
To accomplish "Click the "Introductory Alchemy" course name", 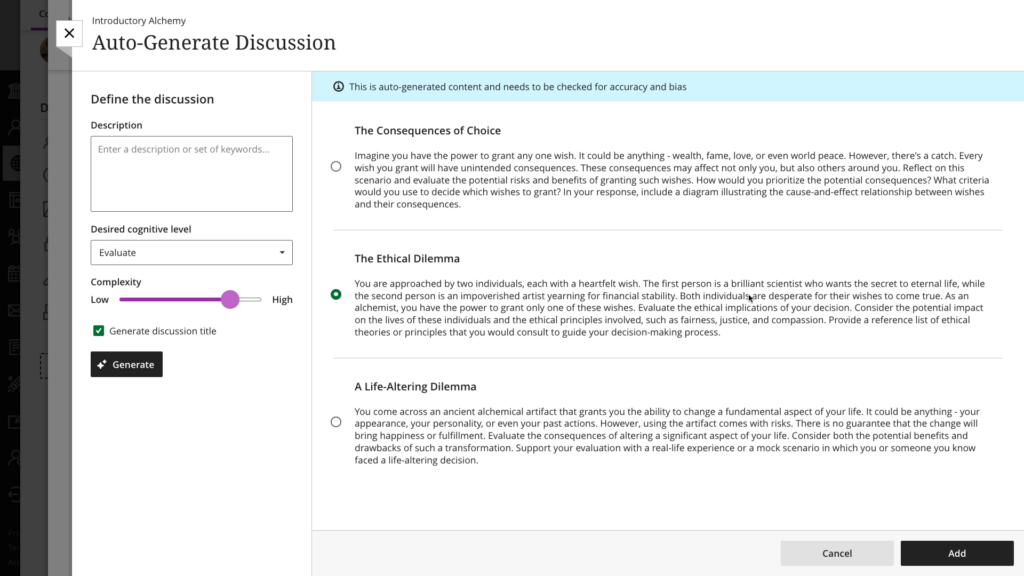I will click(x=138, y=21).
